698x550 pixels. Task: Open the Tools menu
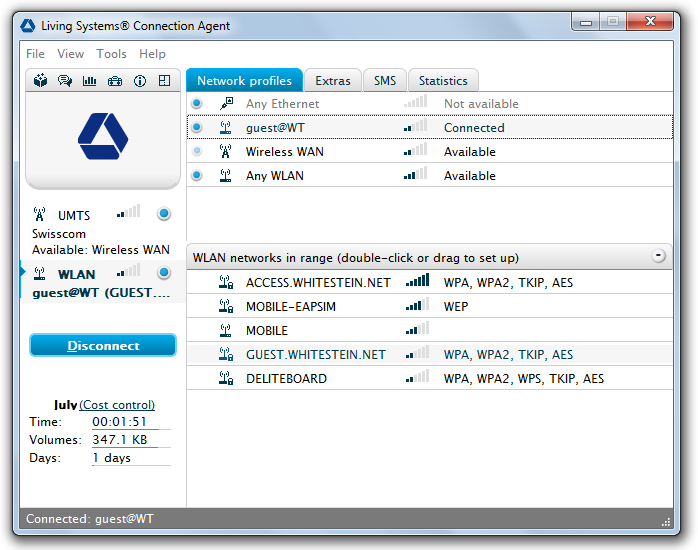click(111, 54)
